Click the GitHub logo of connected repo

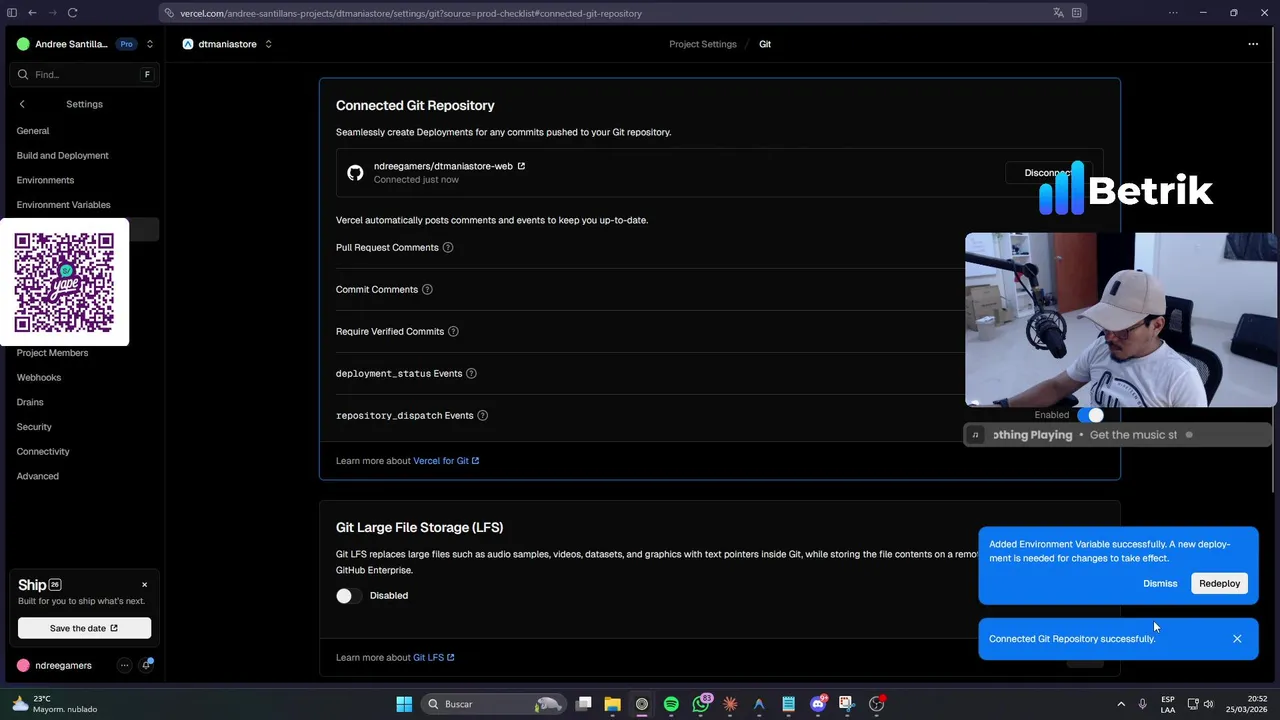[355, 173]
